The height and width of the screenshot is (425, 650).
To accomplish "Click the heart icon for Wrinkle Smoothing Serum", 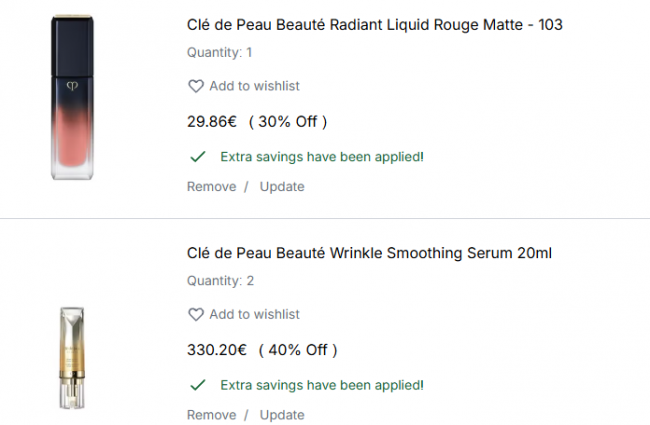I will pyautogui.click(x=196, y=314).
